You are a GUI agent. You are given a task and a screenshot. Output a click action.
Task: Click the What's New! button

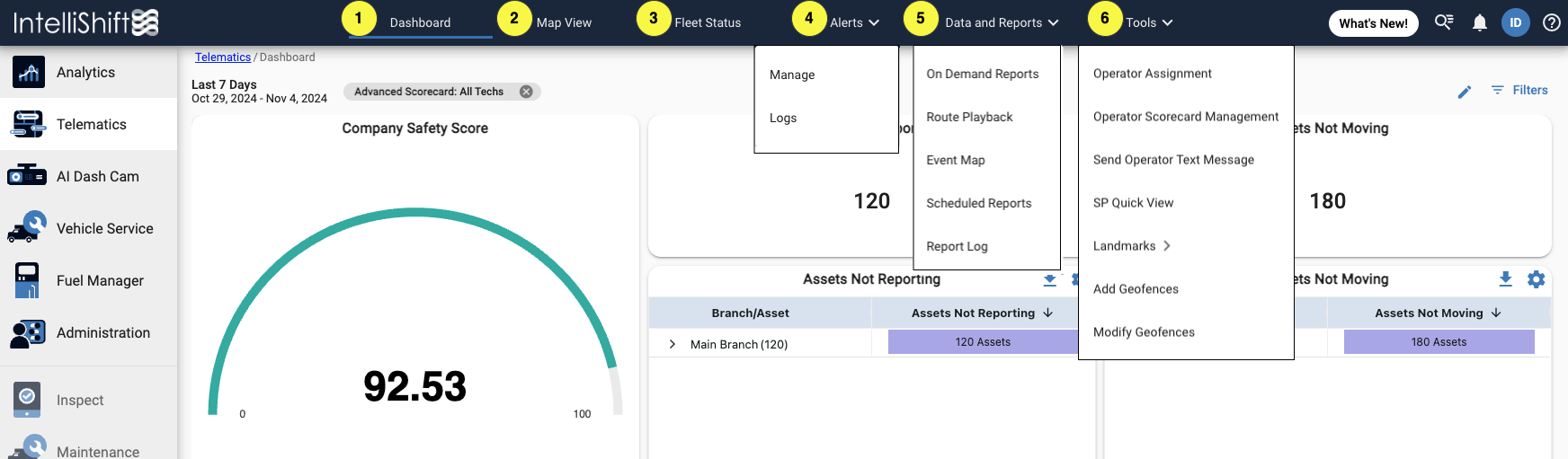tap(1373, 23)
